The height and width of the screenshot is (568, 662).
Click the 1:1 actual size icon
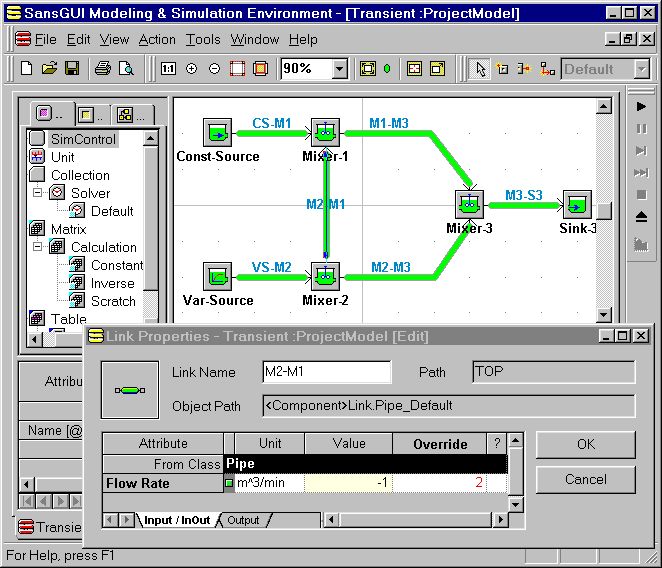[168, 69]
